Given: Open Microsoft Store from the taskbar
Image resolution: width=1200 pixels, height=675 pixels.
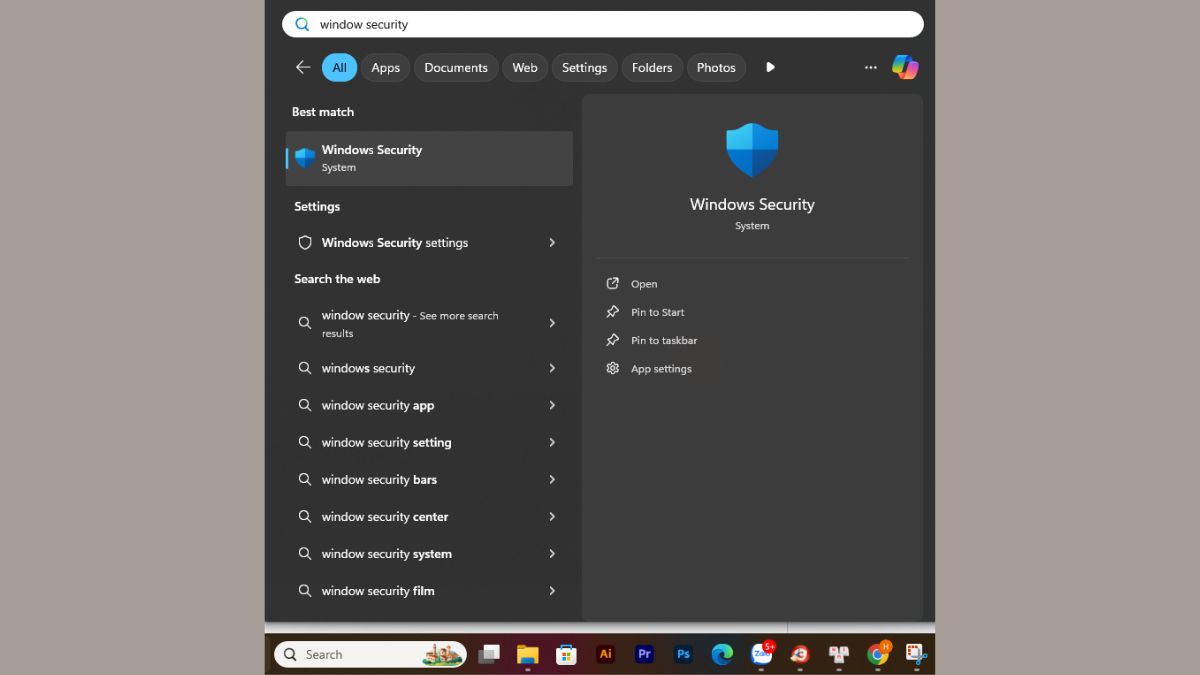Looking at the screenshot, I should (566, 654).
